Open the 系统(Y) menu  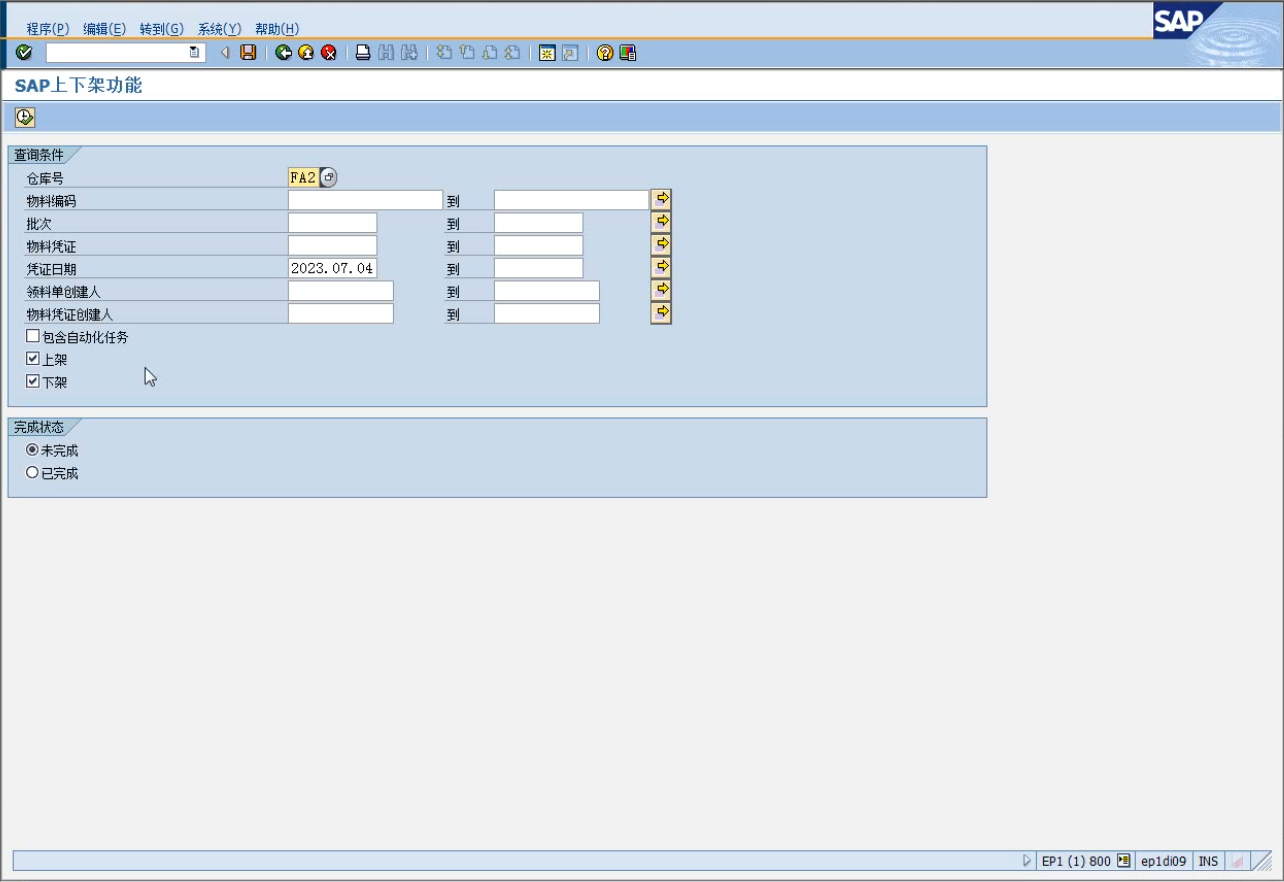tap(219, 29)
